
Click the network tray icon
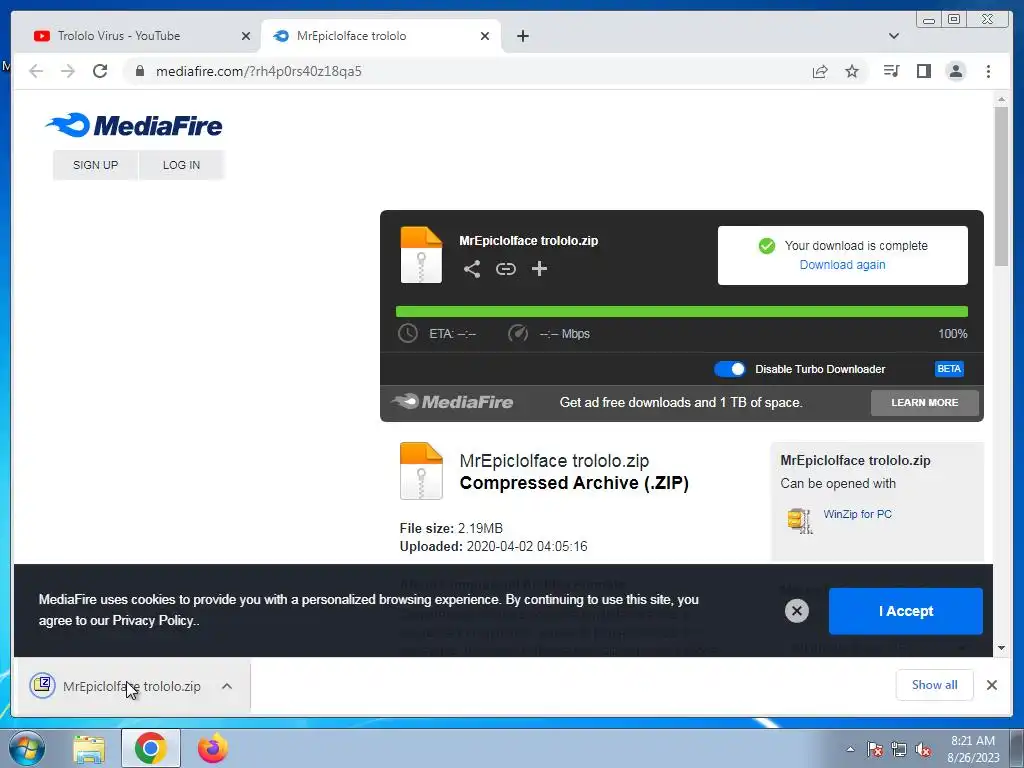(899, 750)
